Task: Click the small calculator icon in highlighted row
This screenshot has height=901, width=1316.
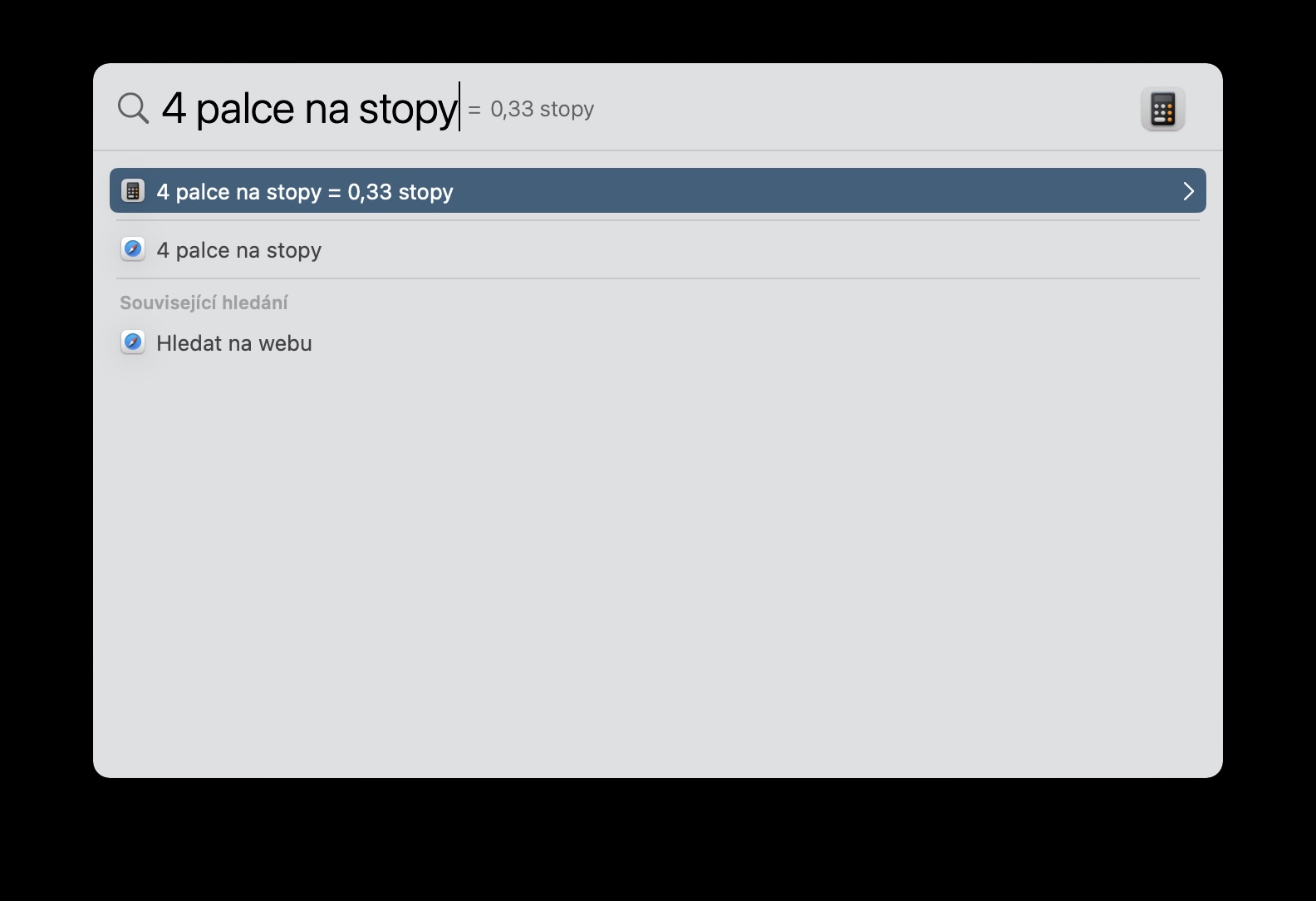Action: pyautogui.click(x=133, y=191)
